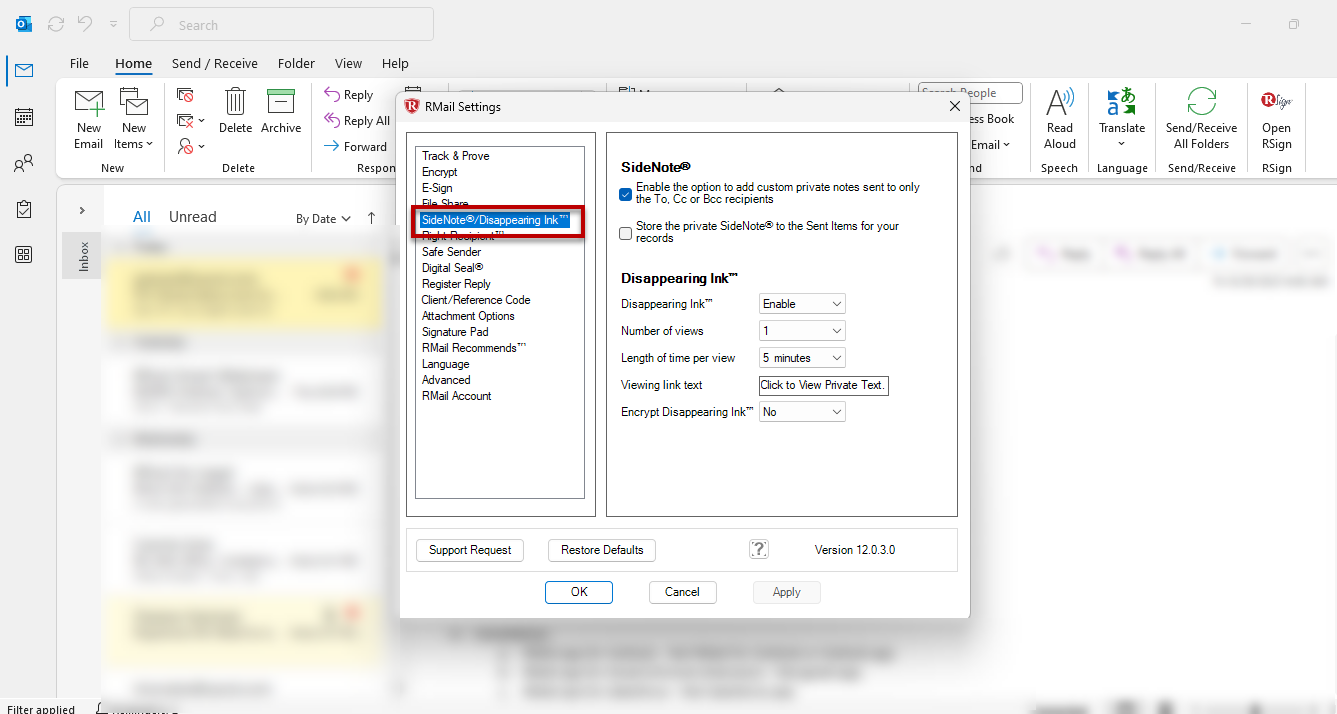Viewport: 1337px width, 714px height.
Task: Select Client/Reference Code in settings list
Action: pos(476,300)
